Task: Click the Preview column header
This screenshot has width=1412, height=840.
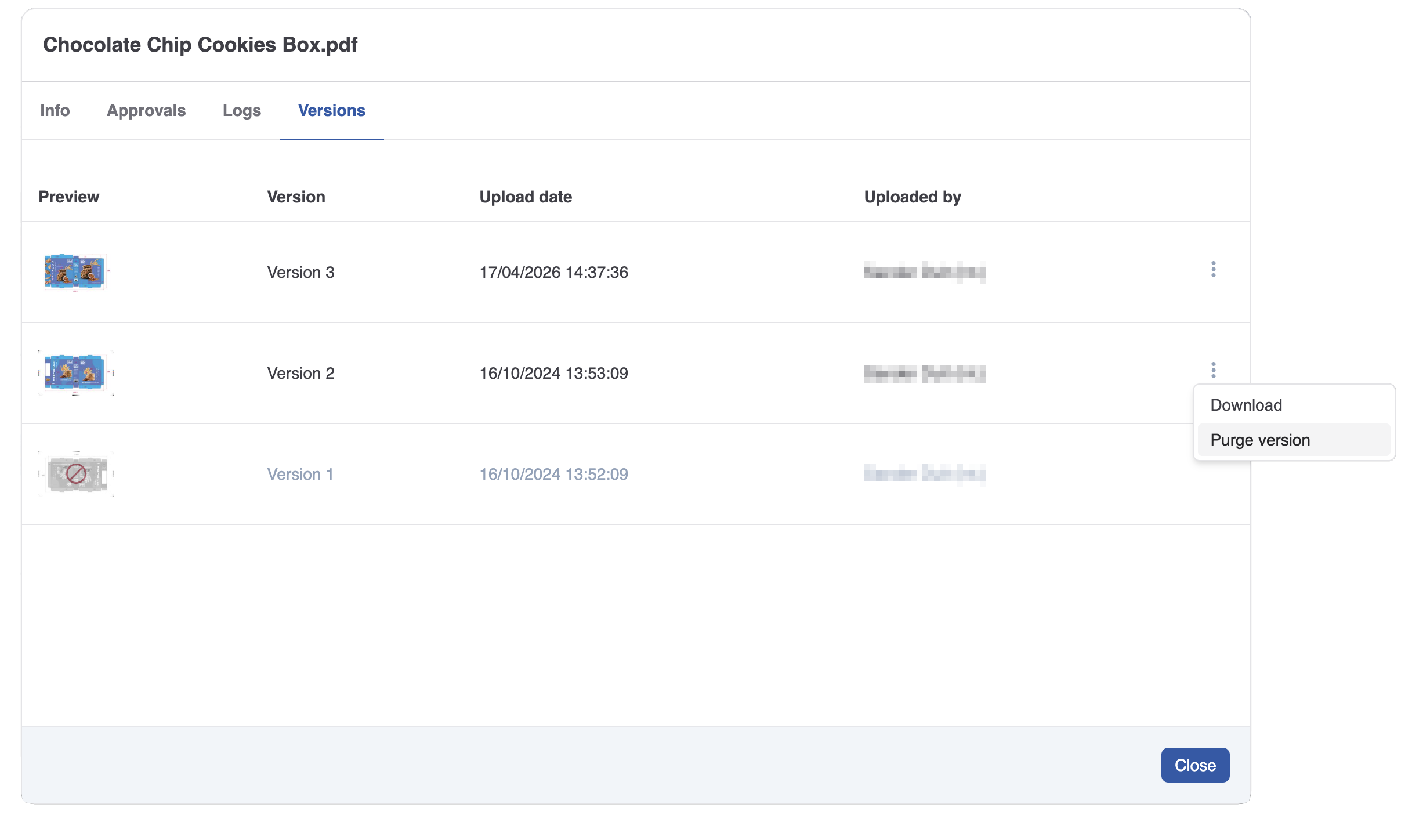Action: click(x=68, y=197)
